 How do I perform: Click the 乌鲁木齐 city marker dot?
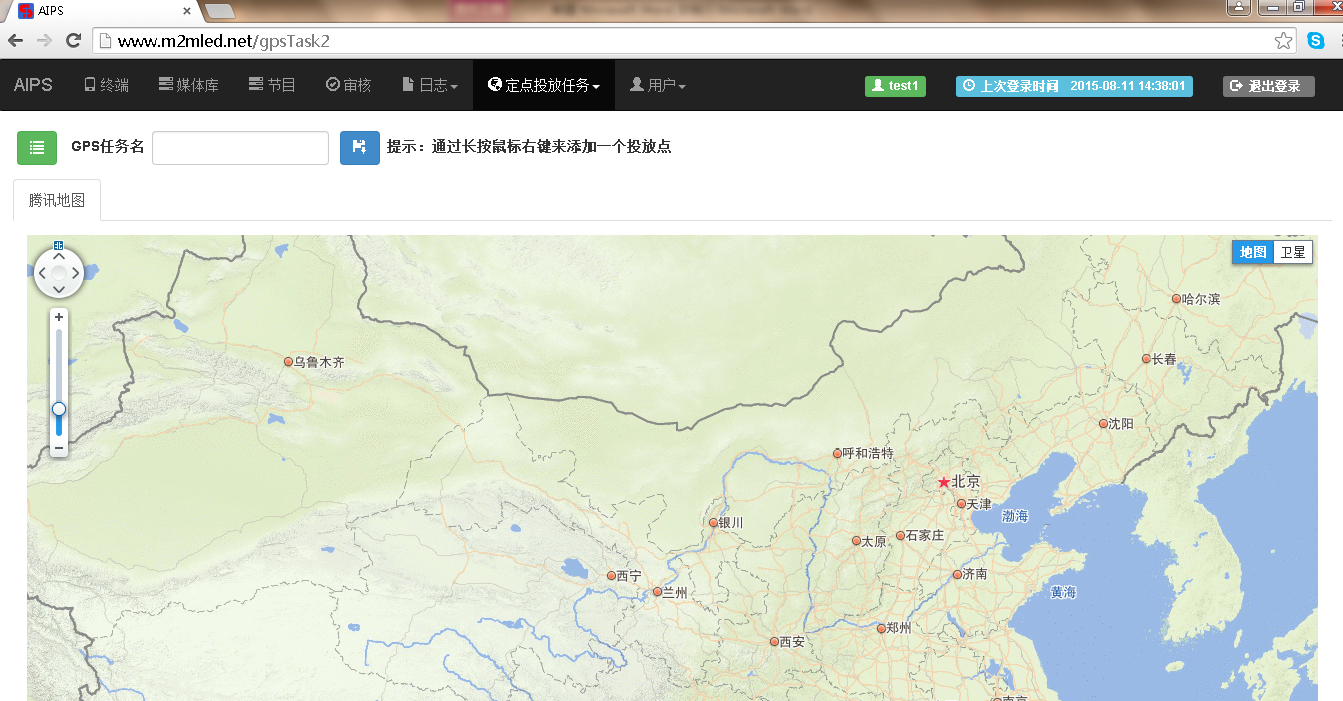tap(288, 362)
